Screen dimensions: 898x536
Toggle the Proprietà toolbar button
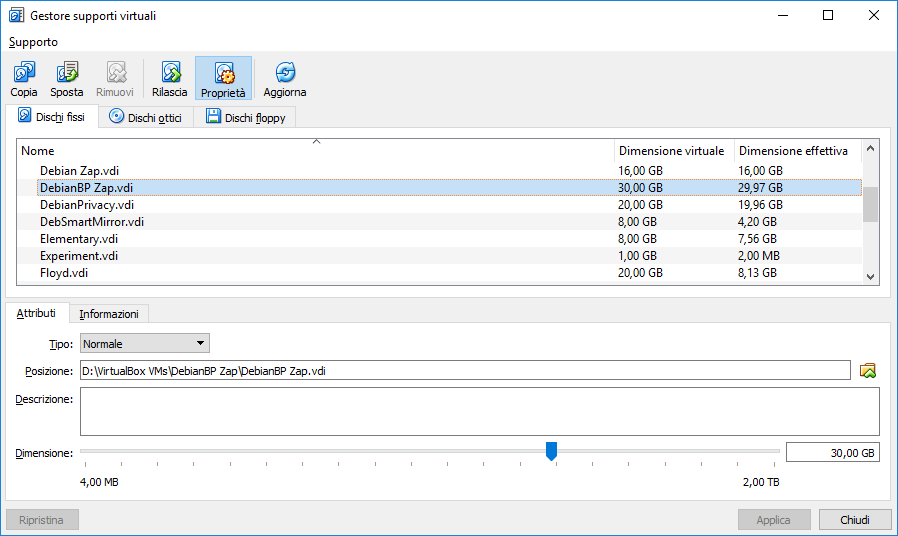[223, 78]
